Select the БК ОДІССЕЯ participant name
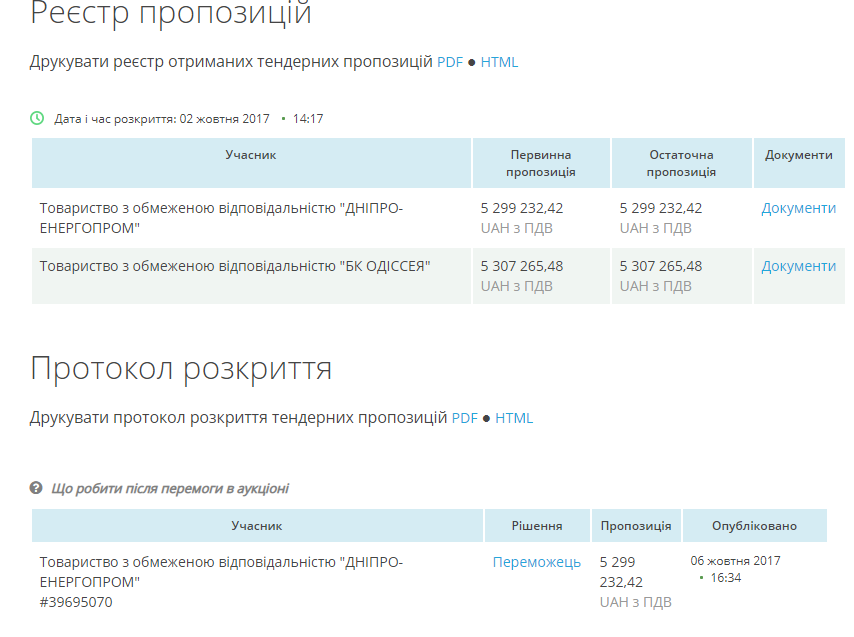 [235, 266]
